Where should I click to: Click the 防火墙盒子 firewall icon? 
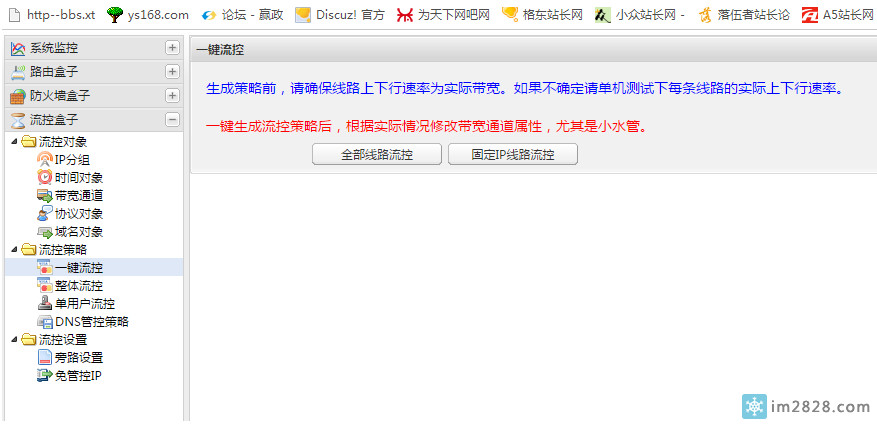18,96
